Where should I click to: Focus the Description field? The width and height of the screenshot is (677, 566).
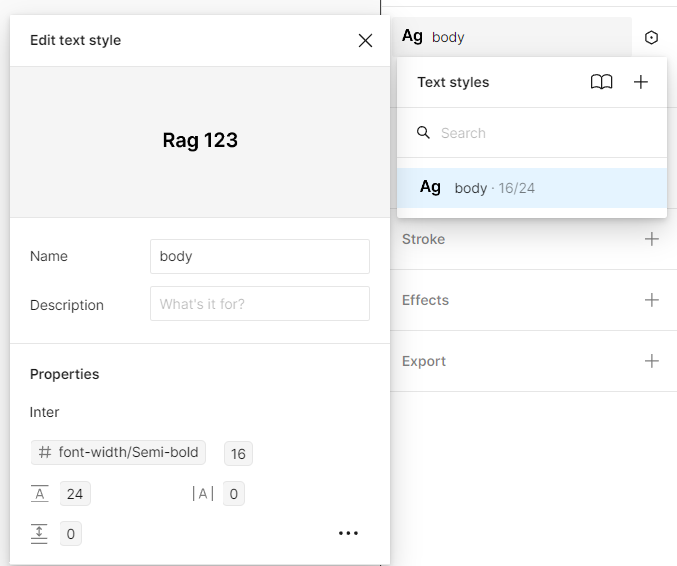coord(260,304)
